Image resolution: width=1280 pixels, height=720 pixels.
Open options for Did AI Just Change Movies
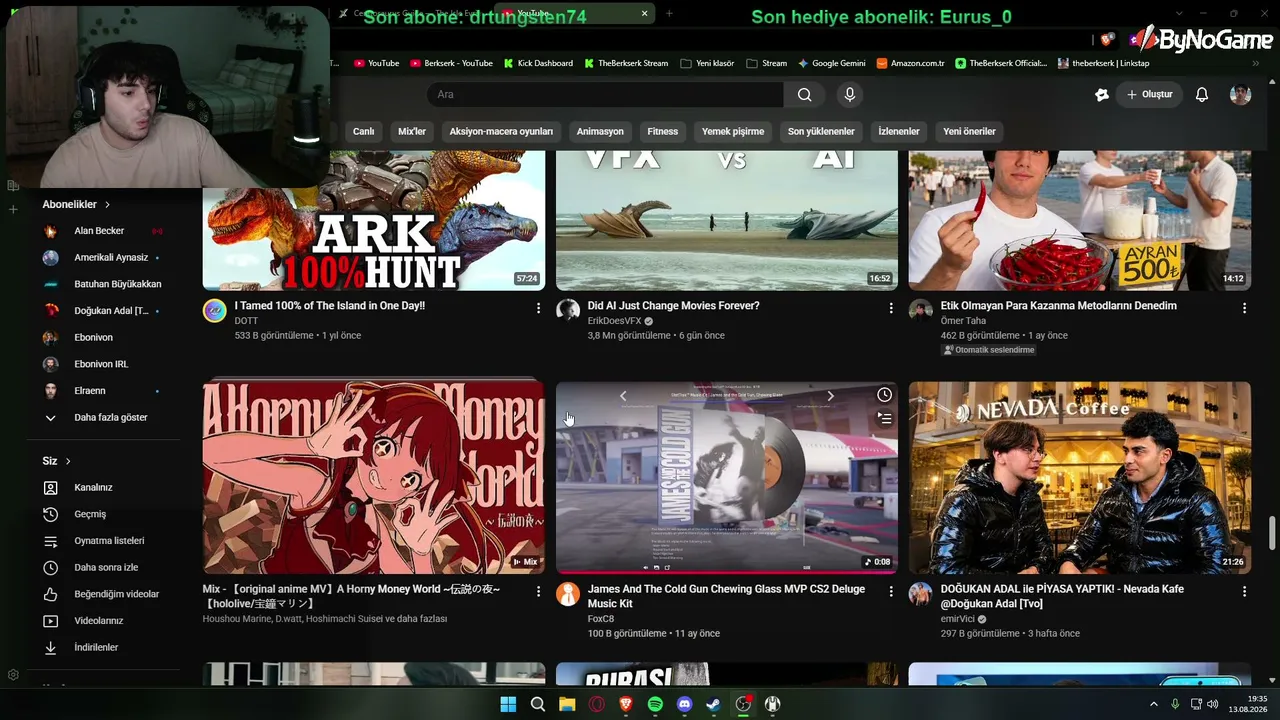pyautogui.click(x=891, y=308)
